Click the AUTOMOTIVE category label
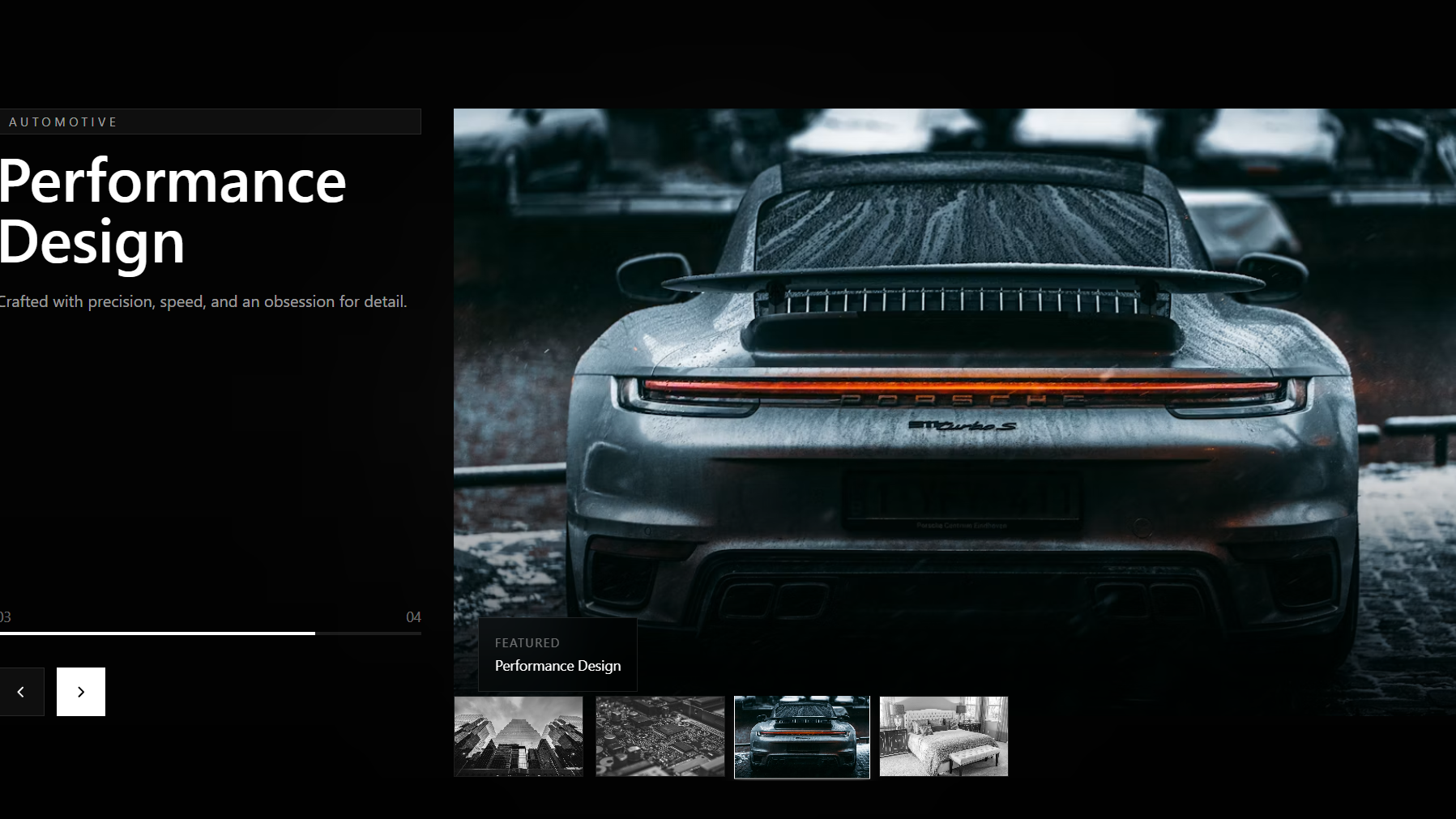This screenshot has width=1456, height=819. 63,122
